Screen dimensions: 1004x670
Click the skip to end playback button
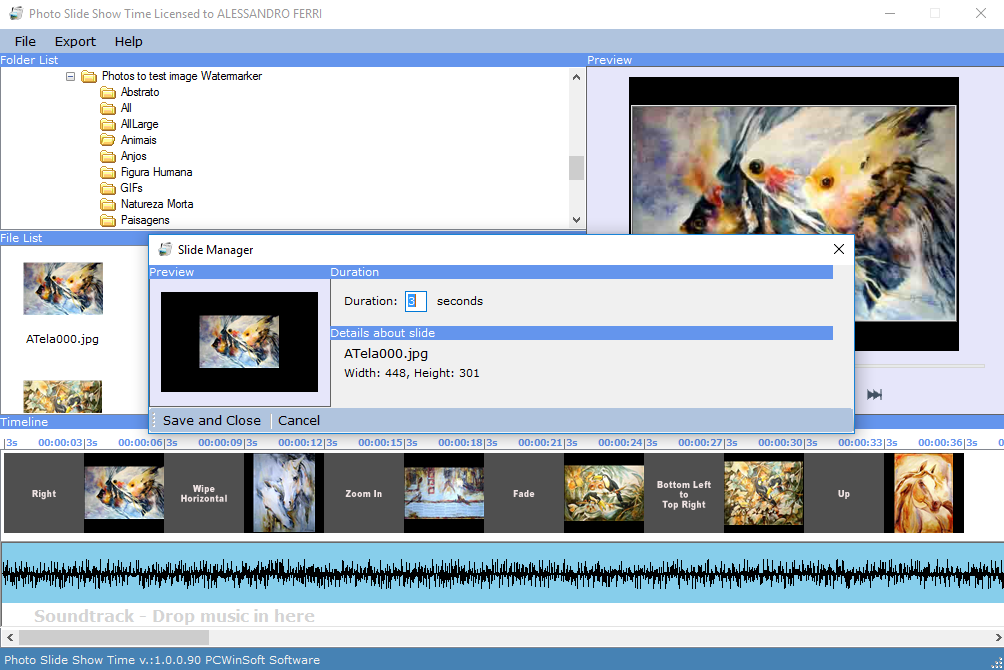875,395
